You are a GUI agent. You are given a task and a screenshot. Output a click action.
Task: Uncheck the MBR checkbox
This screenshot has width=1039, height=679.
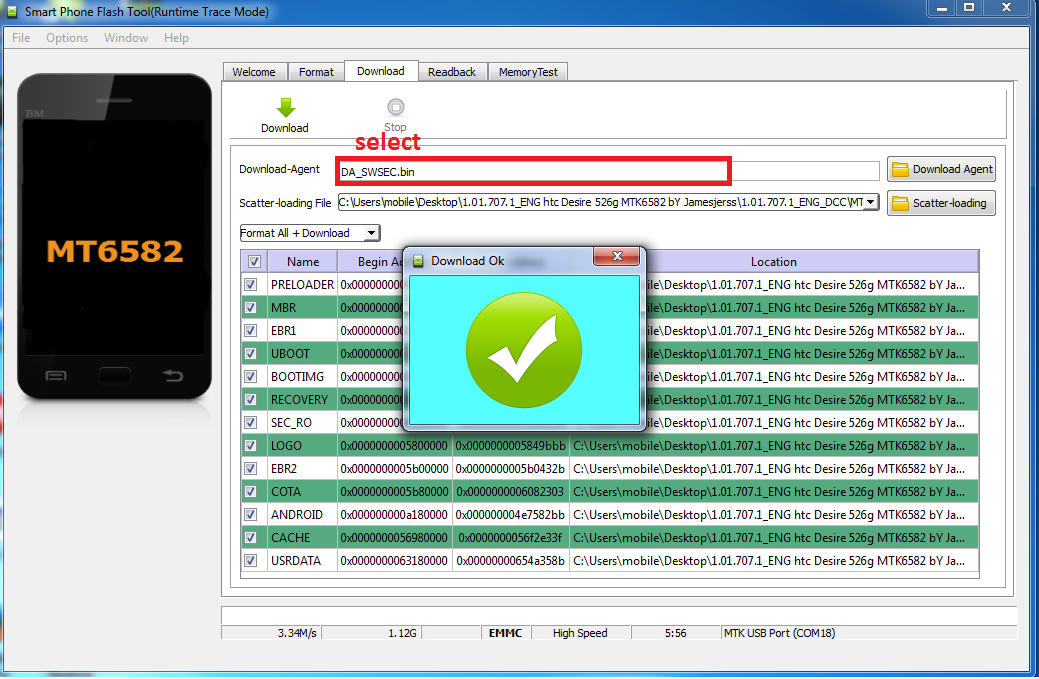(250, 308)
